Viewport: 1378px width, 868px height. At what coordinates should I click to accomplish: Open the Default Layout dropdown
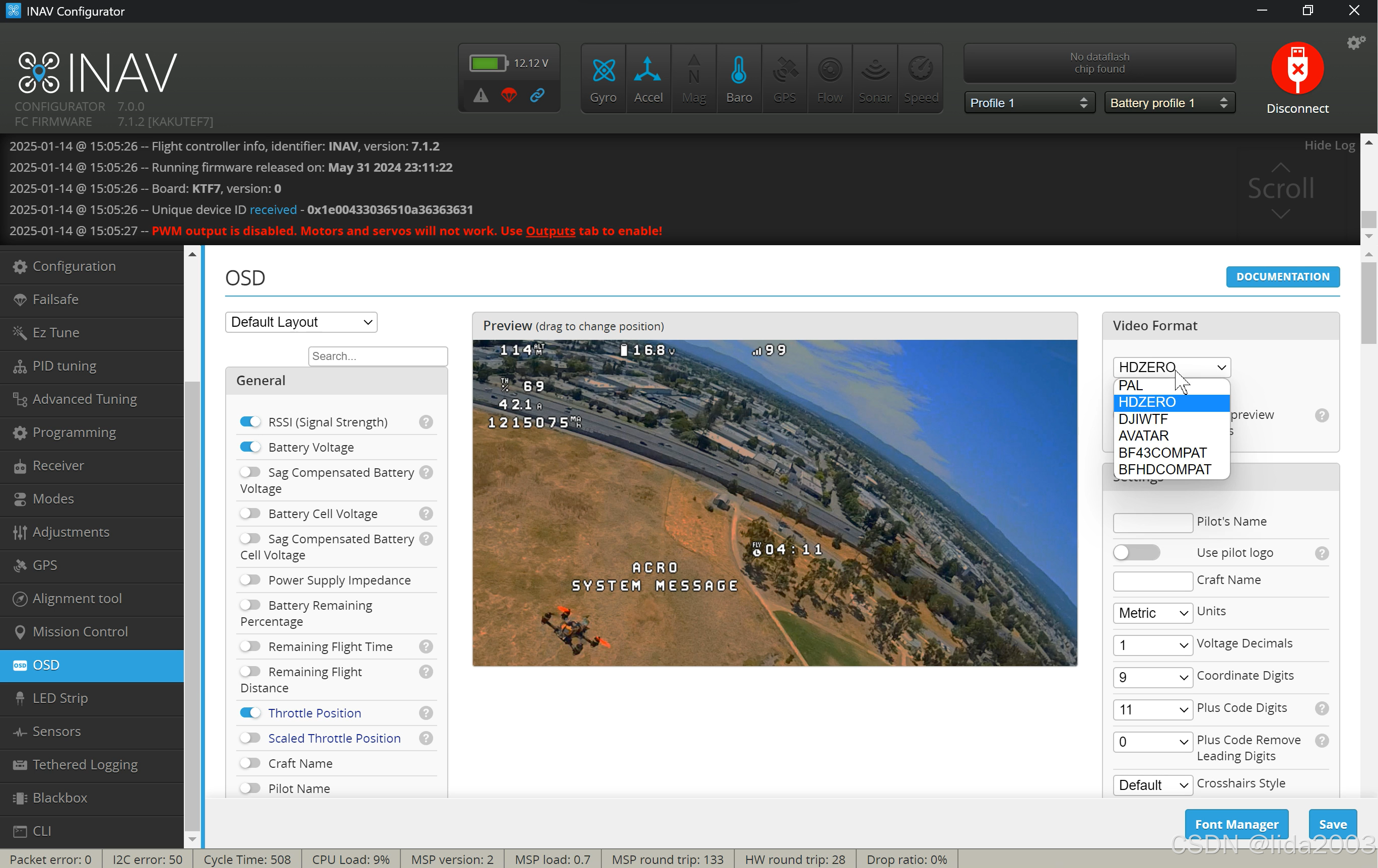pos(301,322)
